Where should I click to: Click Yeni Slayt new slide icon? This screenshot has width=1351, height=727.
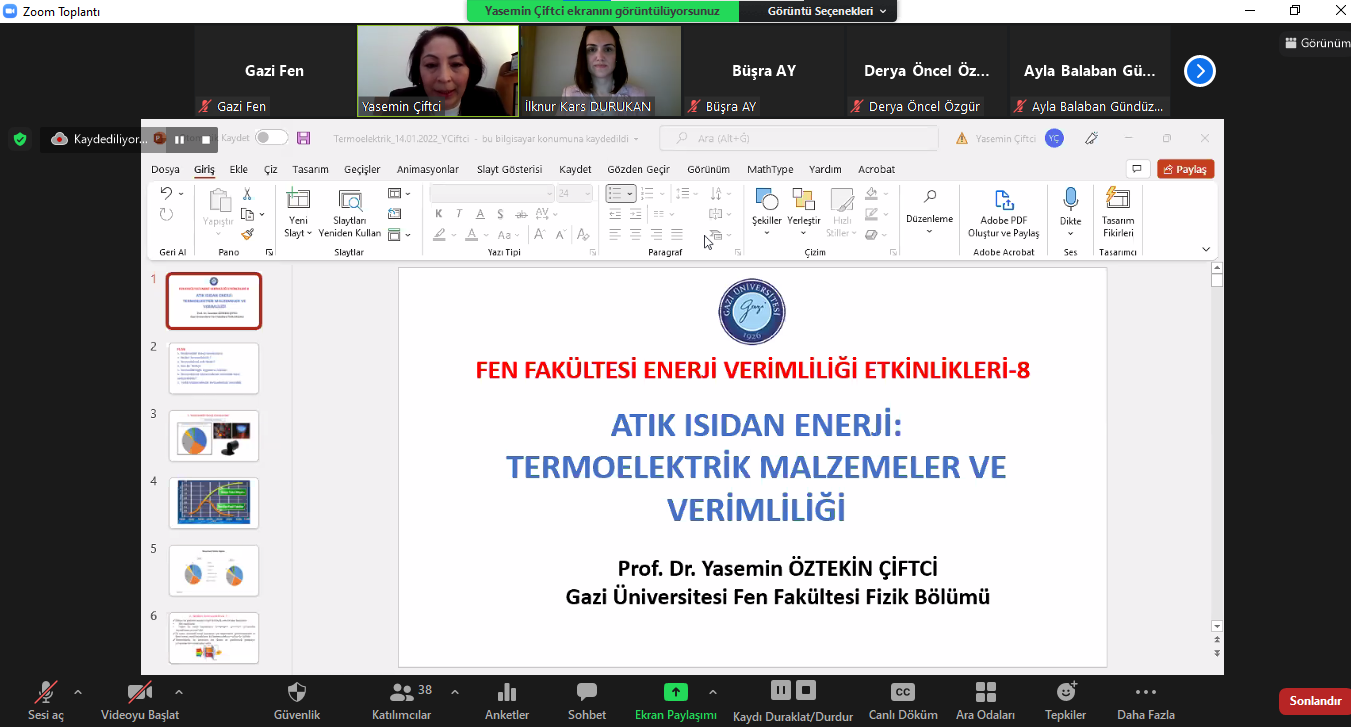298,199
